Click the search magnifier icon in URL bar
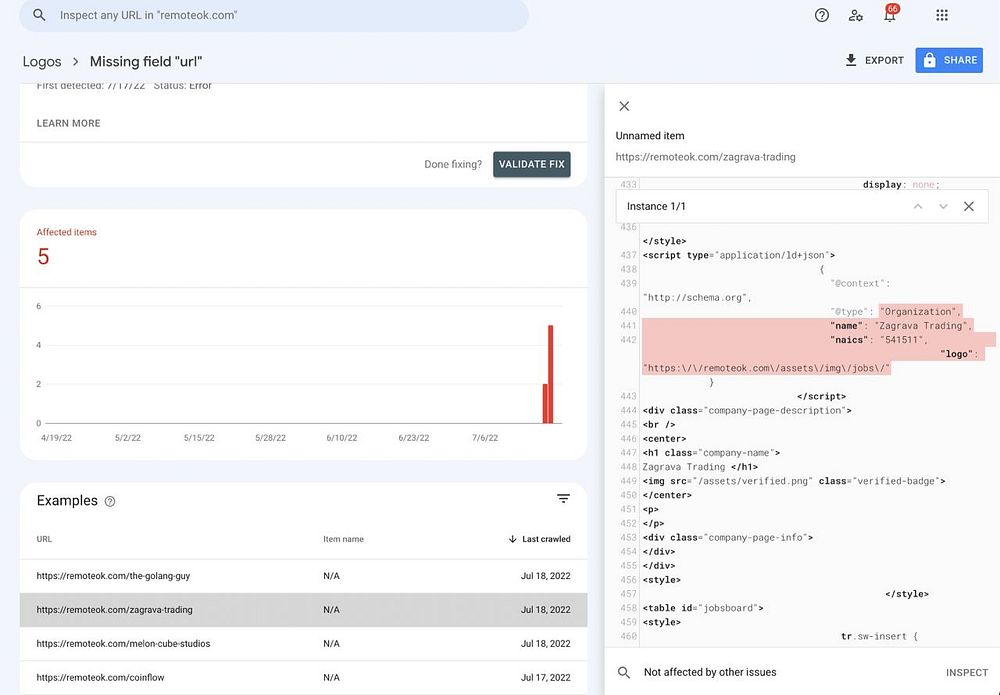Viewport: 1000px width, 695px height. (39, 15)
